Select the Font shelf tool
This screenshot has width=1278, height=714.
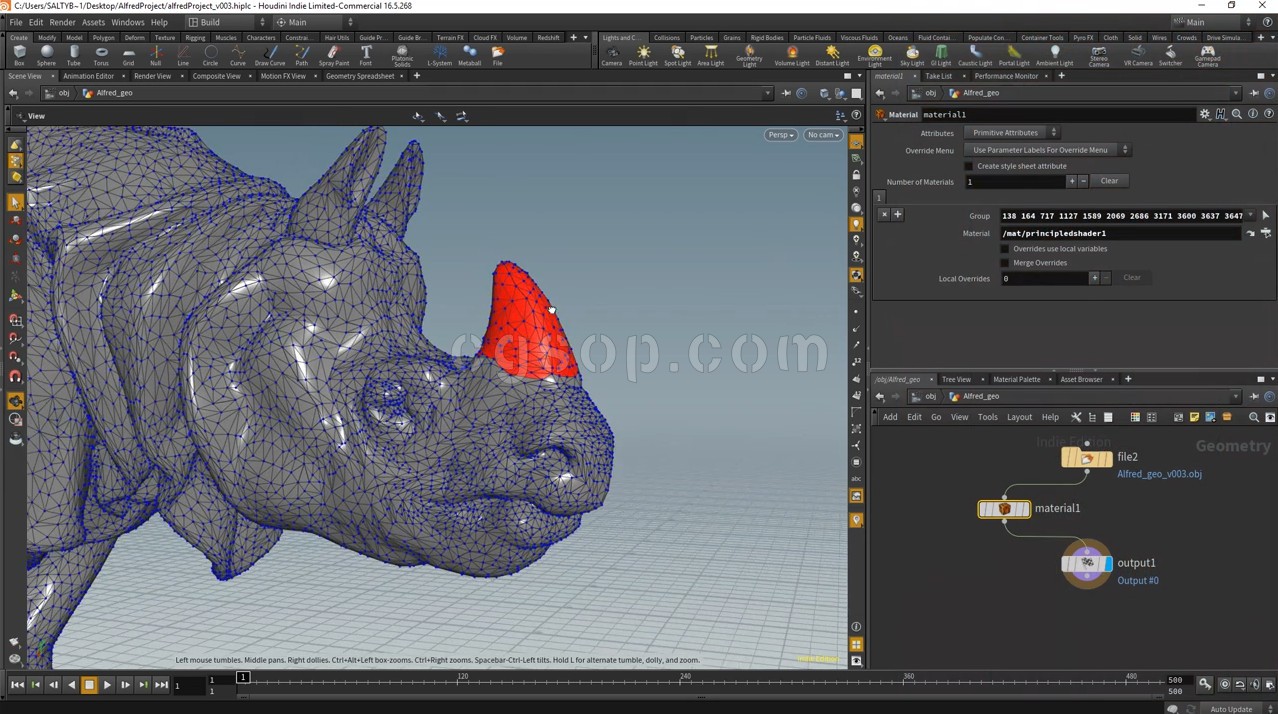366,55
